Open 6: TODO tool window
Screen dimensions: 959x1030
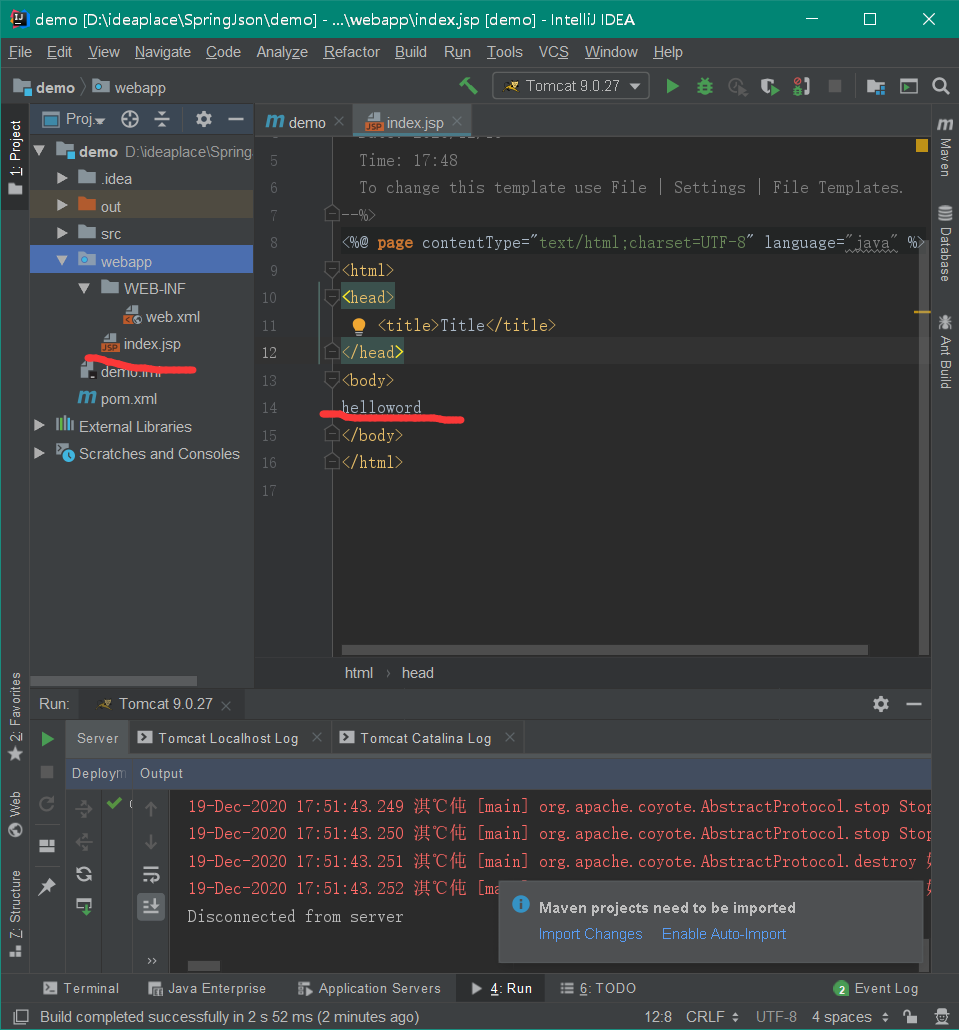tap(598, 989)
